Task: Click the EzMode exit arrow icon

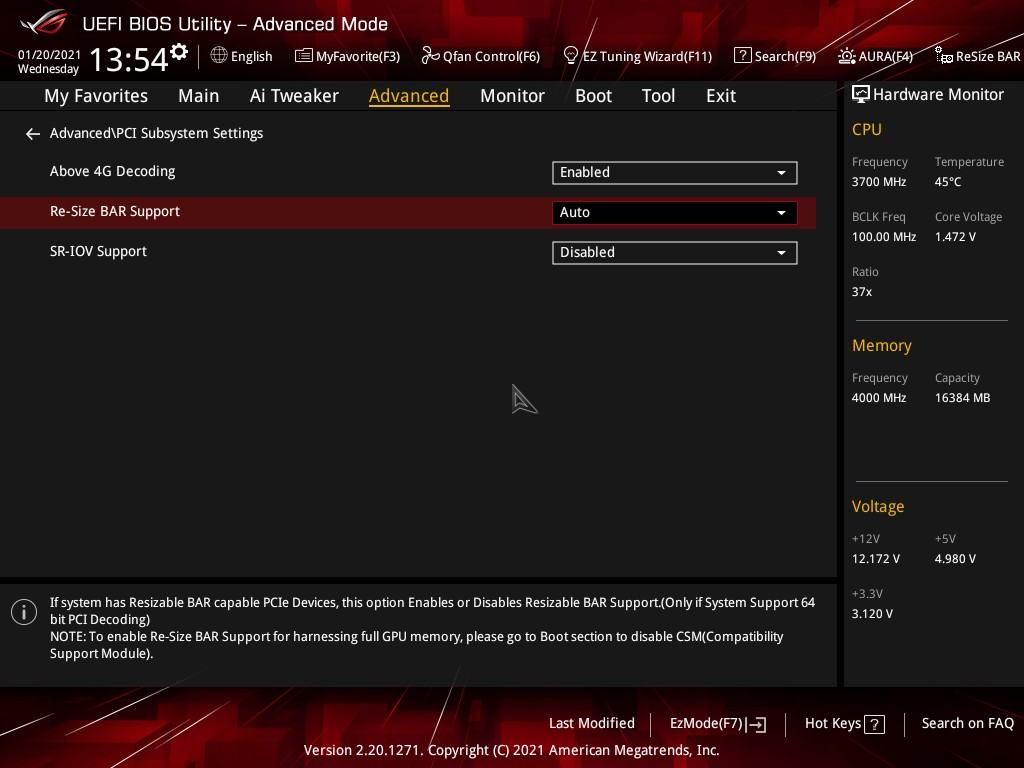Action: click(x=756, y=724)
